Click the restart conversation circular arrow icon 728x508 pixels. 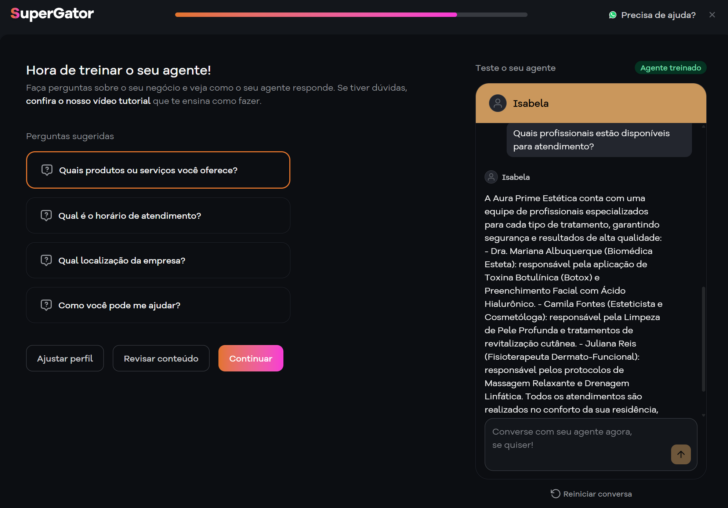pyautogui.click(x=555, y=494)
